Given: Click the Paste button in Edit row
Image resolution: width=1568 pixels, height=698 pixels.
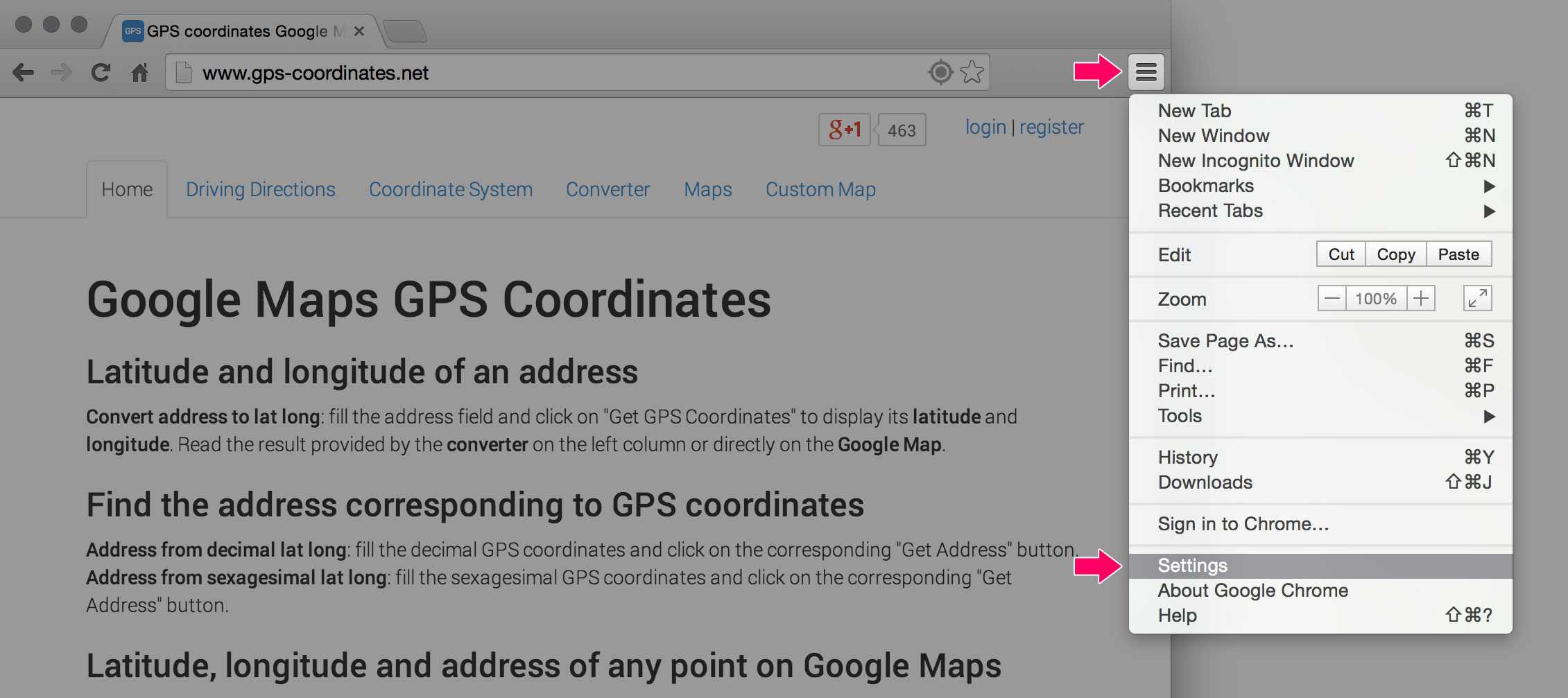Looking at the screenshot, I should (x=1458, y=254).
